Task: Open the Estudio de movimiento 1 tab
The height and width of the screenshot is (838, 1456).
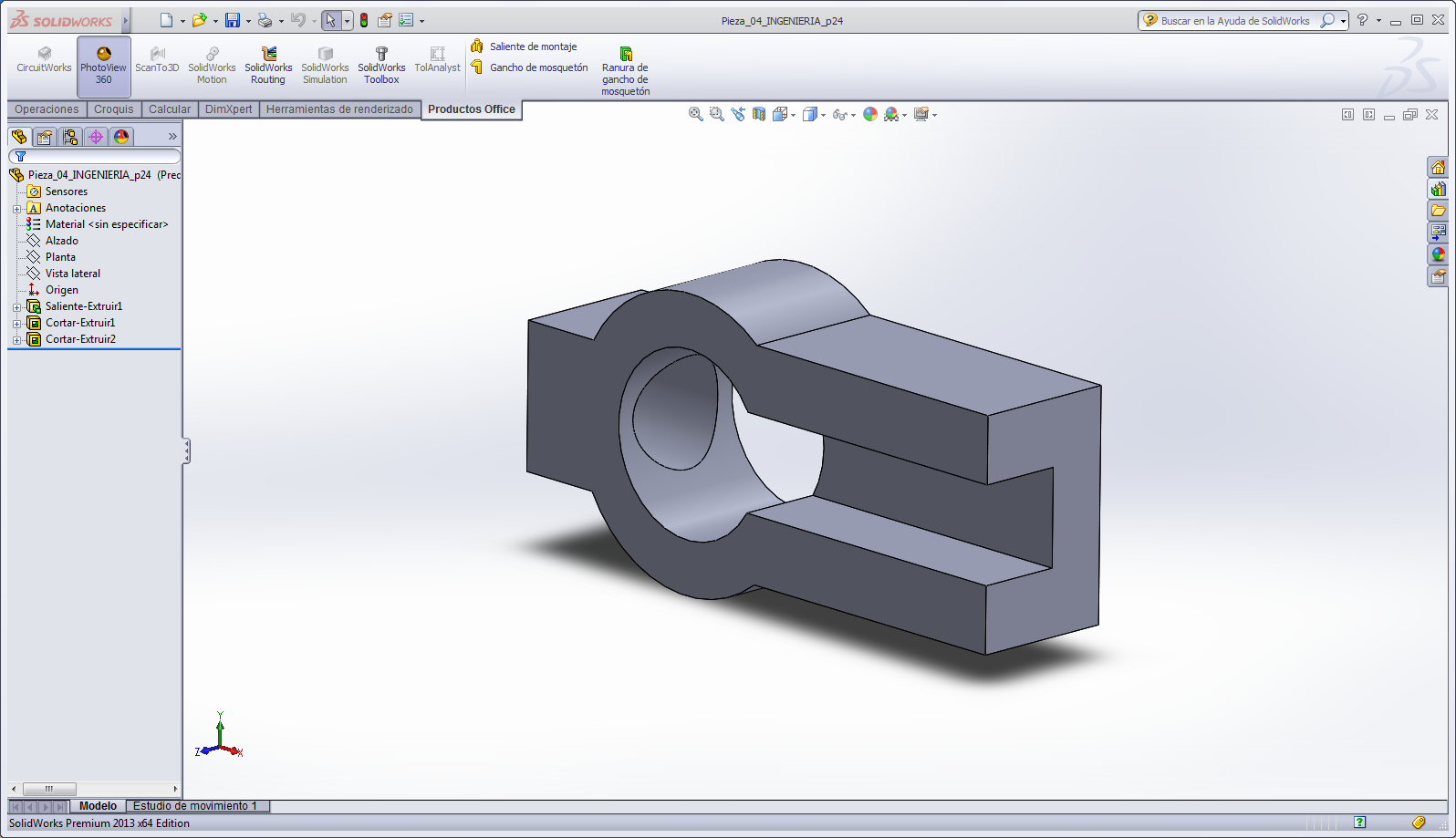Action: coord(195,806)
